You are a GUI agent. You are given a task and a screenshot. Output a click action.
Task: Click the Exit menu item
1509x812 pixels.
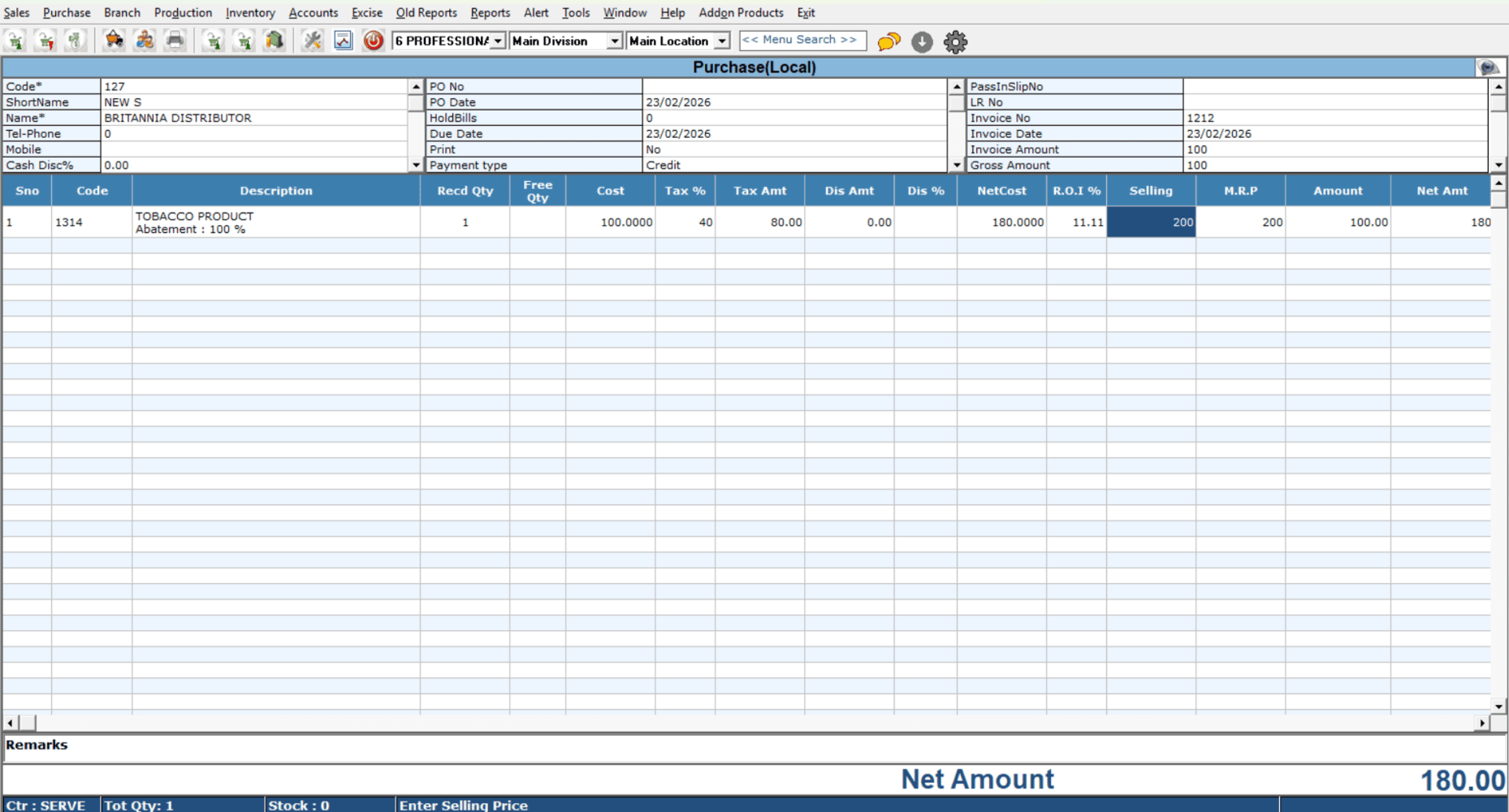[806, 12]
